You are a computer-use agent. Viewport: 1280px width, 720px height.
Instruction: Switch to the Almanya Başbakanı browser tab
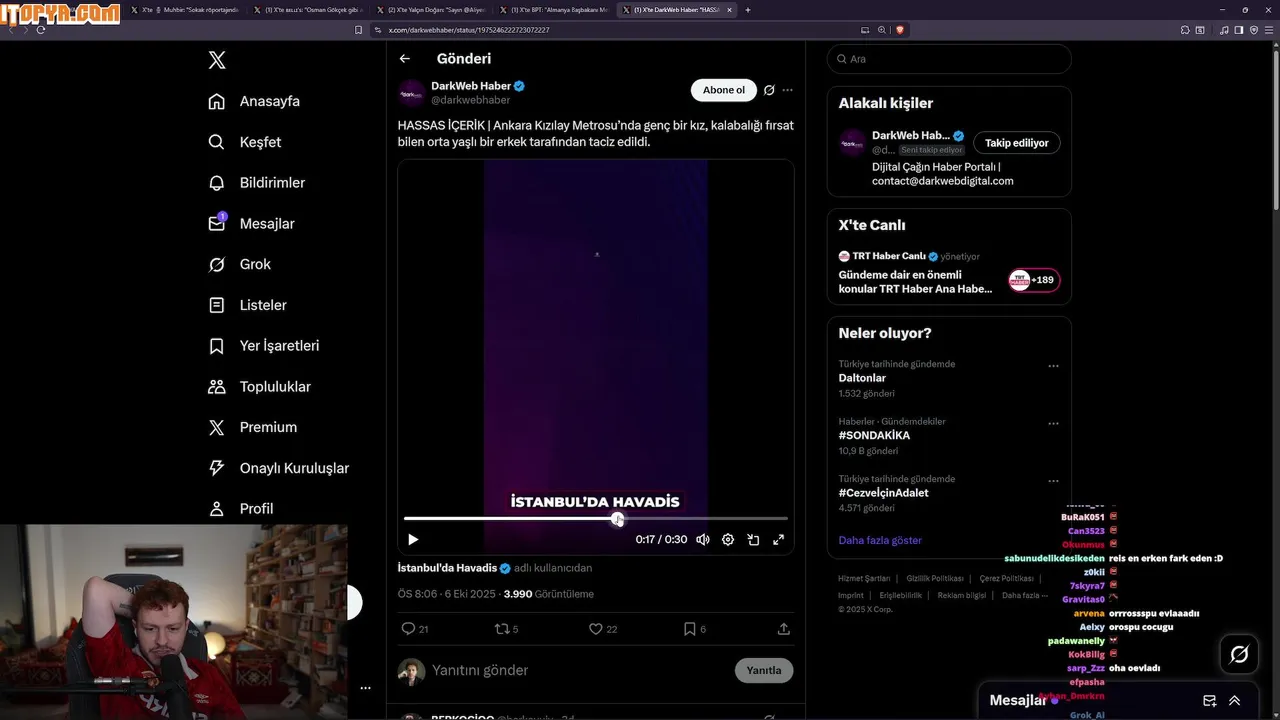tap(555, 10)
